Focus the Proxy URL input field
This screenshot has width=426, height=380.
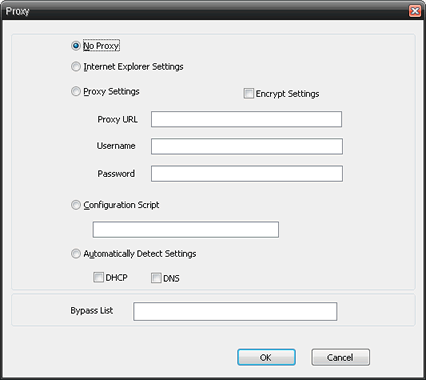pos(246,119)
